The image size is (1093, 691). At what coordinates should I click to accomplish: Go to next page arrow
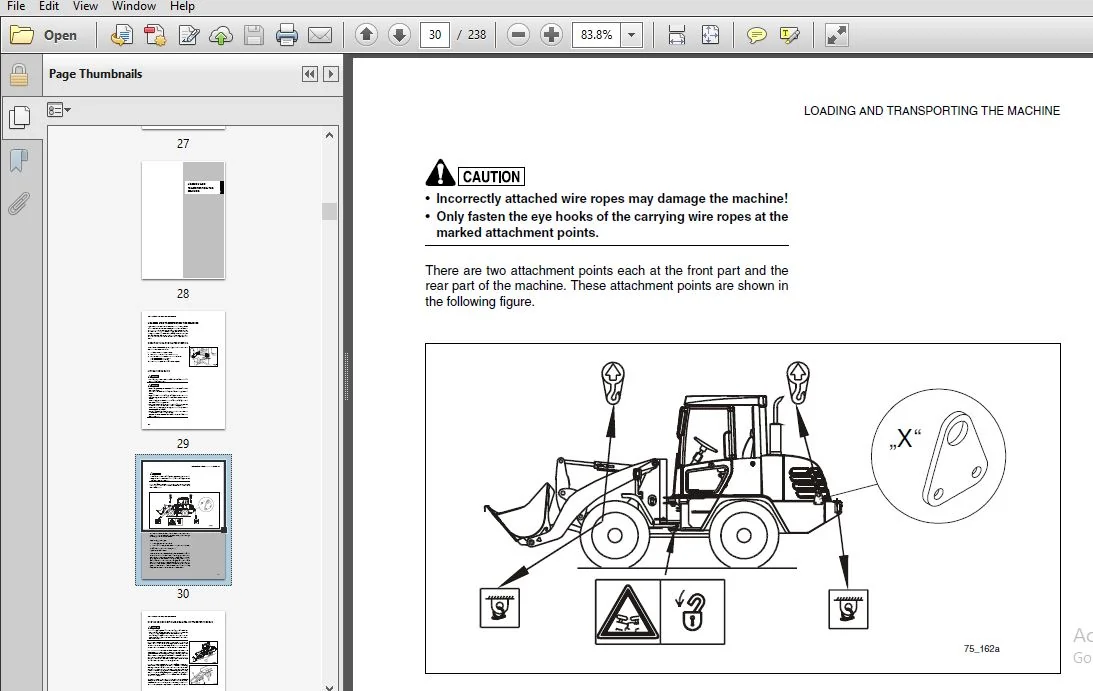click(x=399, y=34)
